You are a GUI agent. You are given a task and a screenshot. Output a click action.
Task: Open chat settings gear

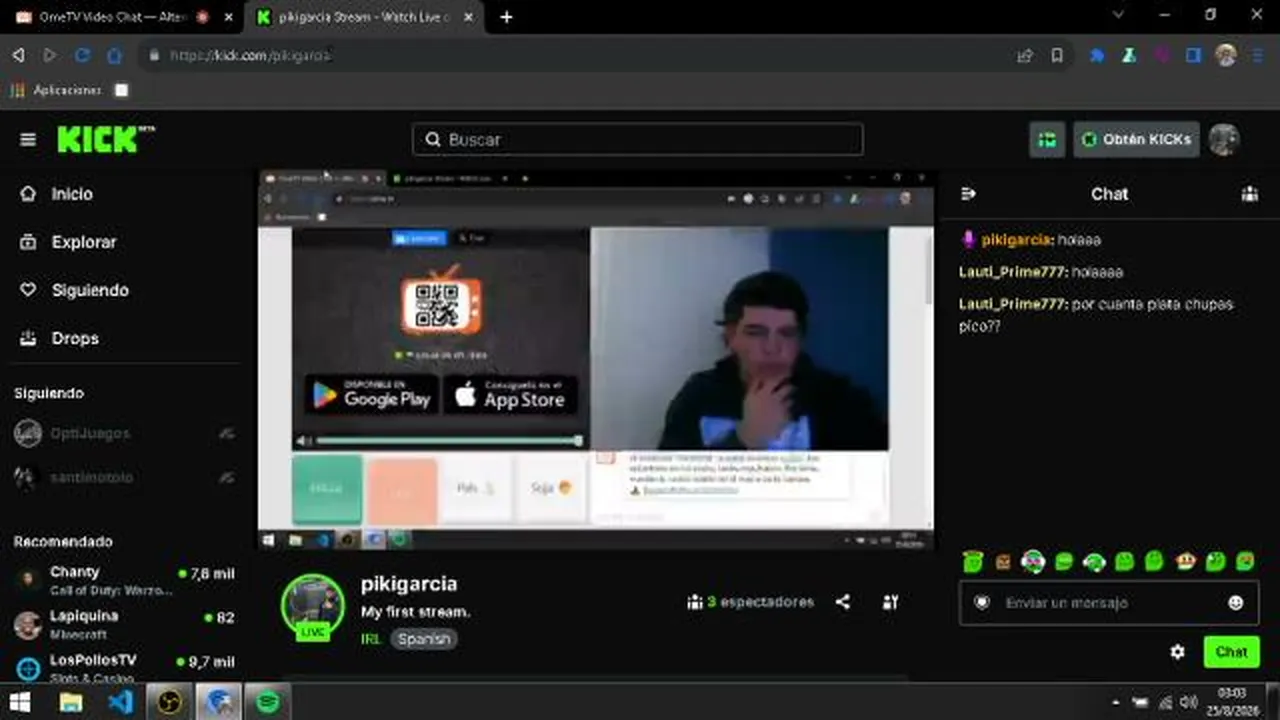click(1178, 652)
